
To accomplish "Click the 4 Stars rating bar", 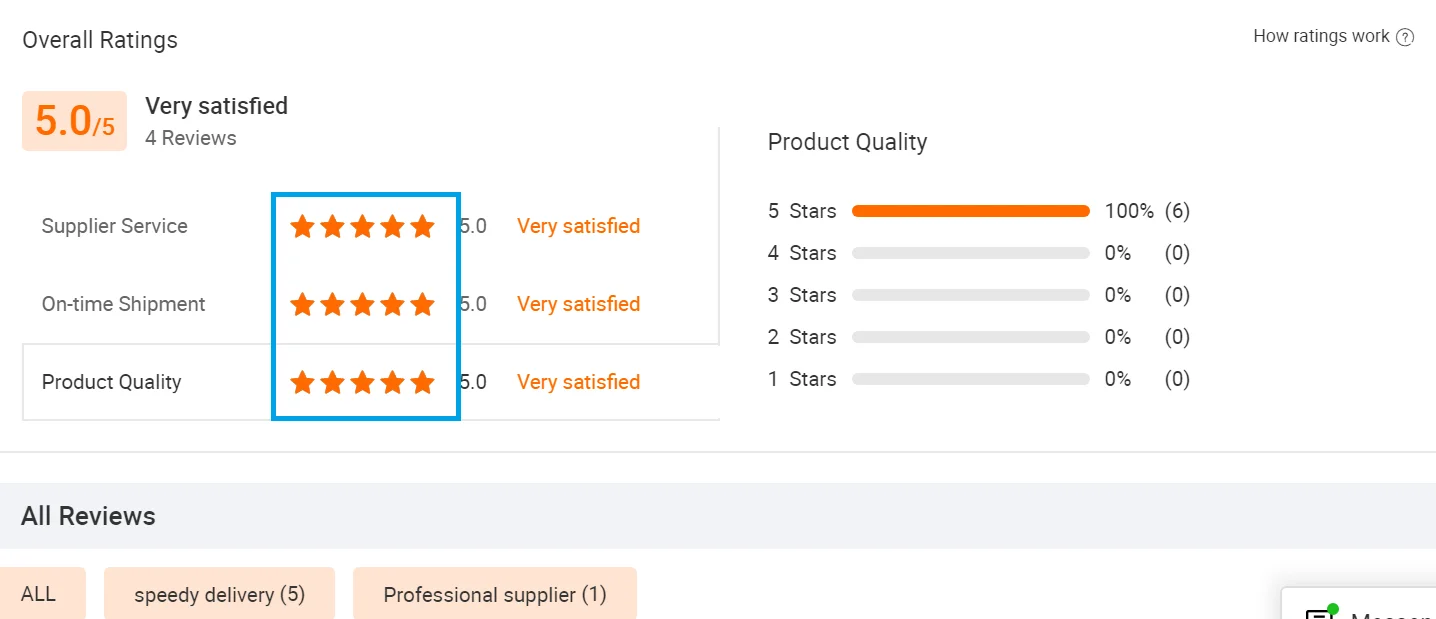I will pos(970,254).
